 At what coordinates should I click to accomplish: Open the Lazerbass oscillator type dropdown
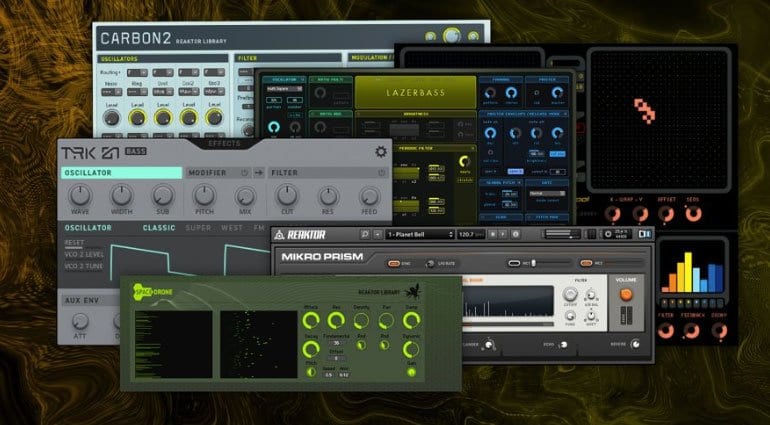[284, 89]
